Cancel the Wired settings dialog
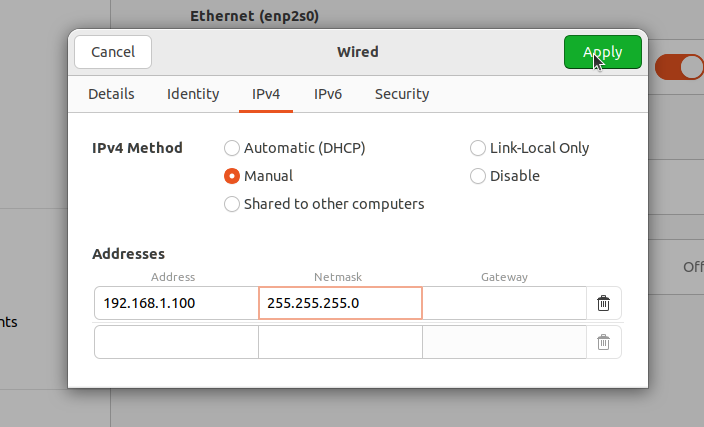 click(113, 52)
